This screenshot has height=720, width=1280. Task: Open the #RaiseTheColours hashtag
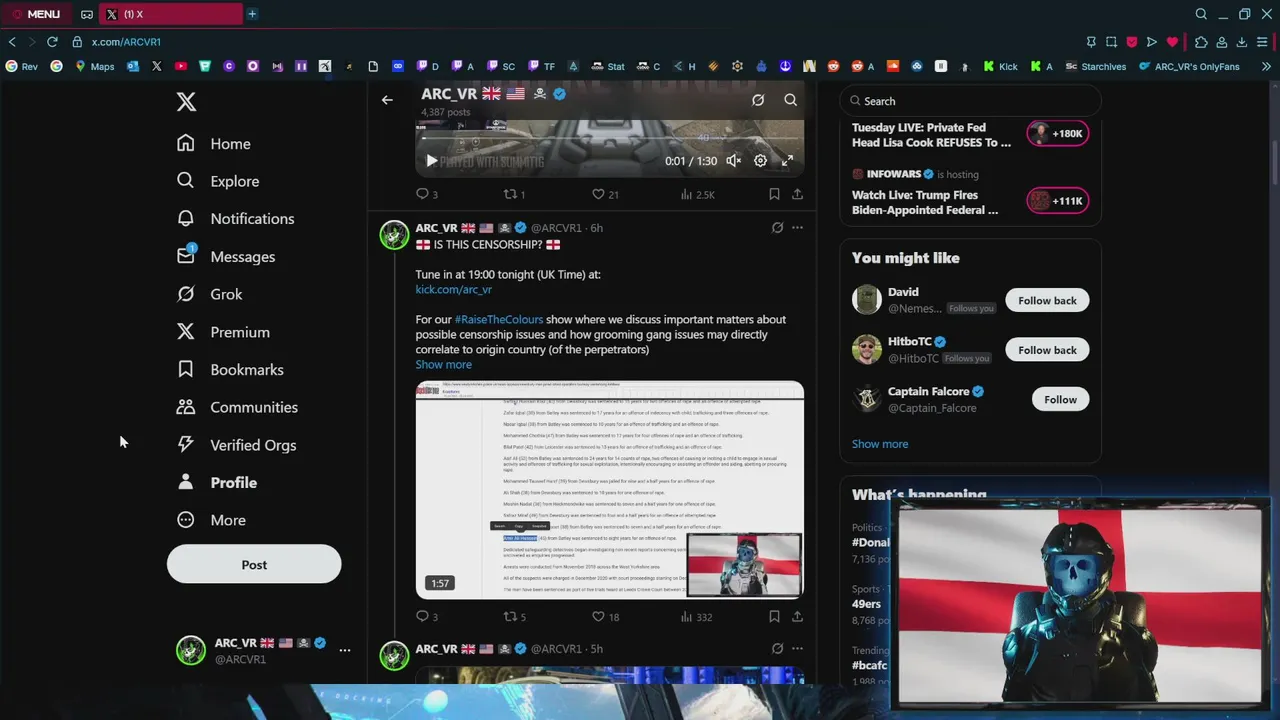tap(499, 320)
